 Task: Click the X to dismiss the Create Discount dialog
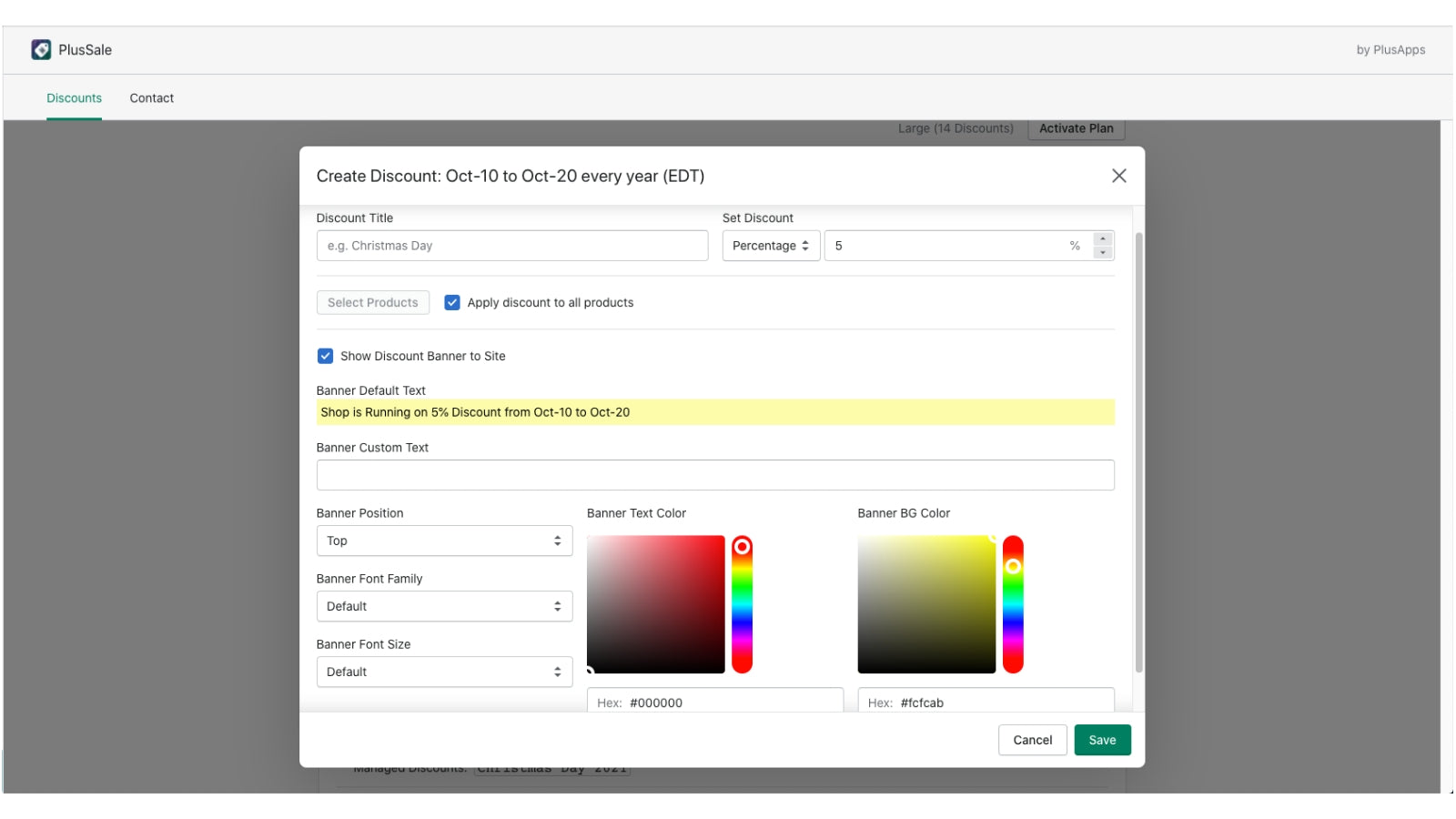[x=1119, y=176]
